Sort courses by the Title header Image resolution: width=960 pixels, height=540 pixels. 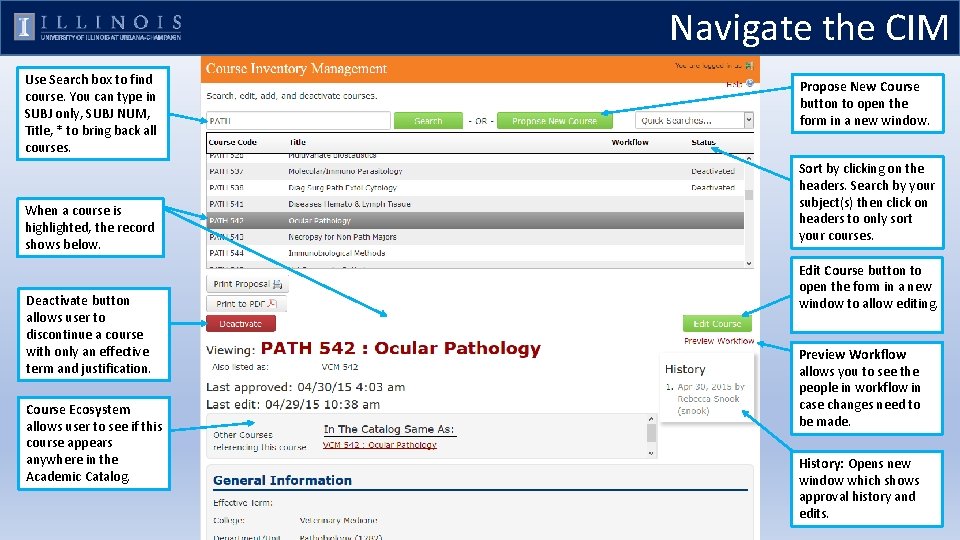pyautogui.click(x=298, y=142)
